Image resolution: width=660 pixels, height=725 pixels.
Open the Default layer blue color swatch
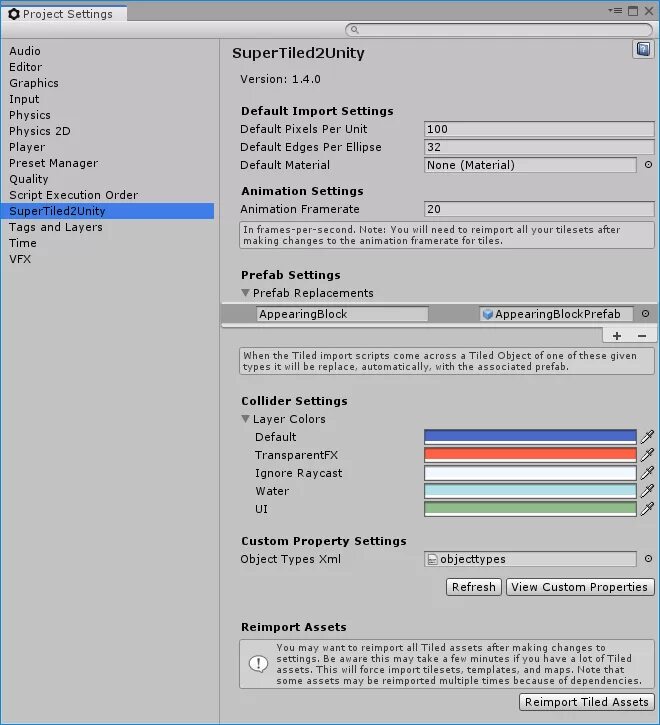tap(530, 436)
